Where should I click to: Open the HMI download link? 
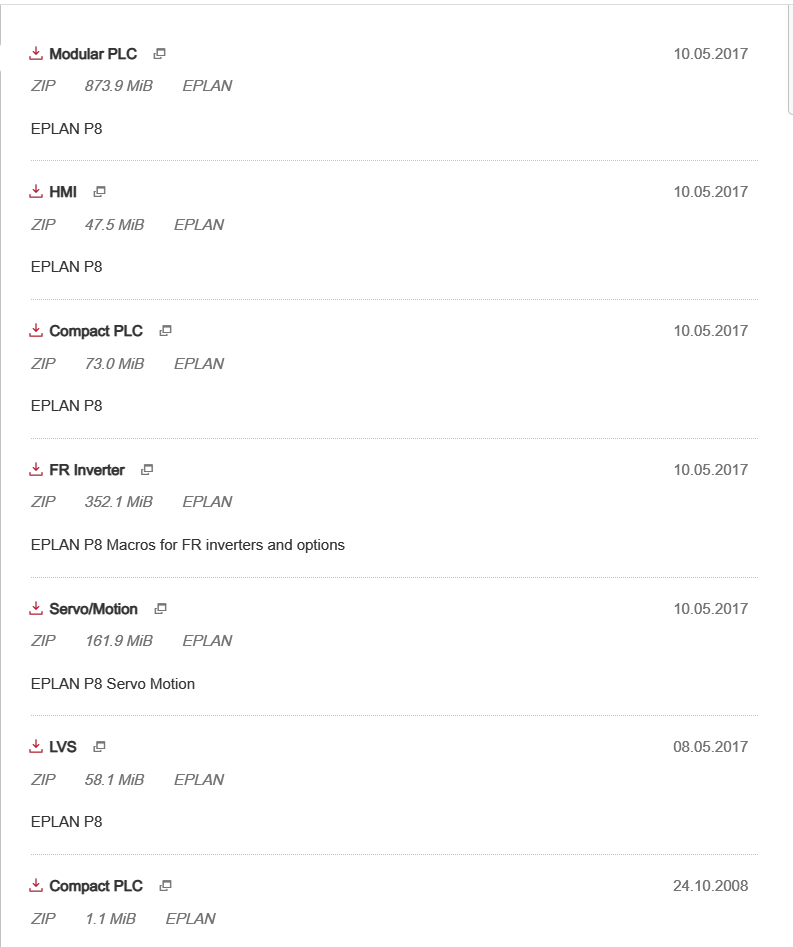point(63,192)
